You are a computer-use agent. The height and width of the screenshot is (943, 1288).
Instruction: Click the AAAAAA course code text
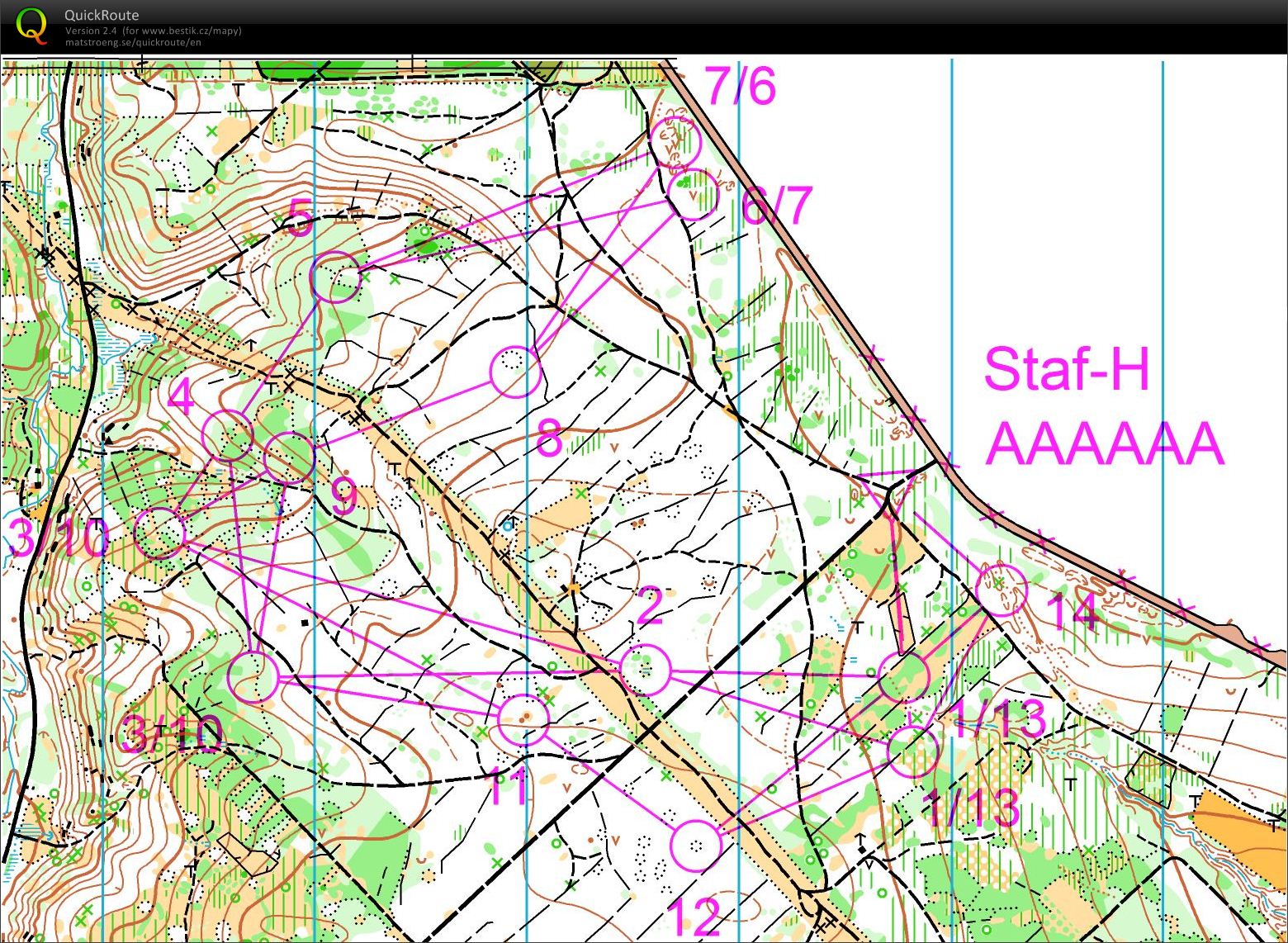pos(1103,443)
